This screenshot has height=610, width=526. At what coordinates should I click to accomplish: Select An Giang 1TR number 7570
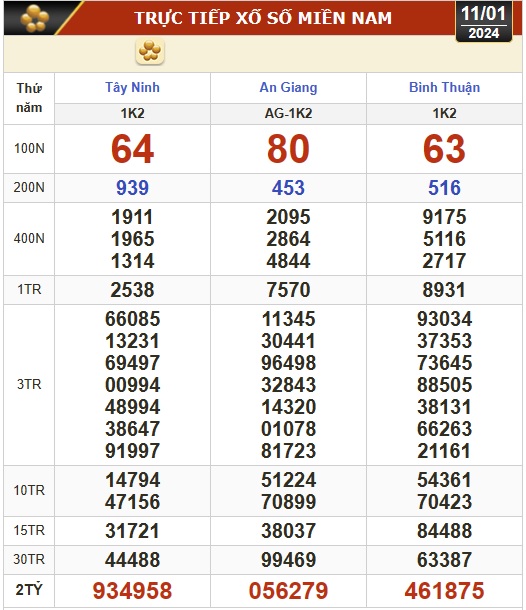[x=288, y=290]
